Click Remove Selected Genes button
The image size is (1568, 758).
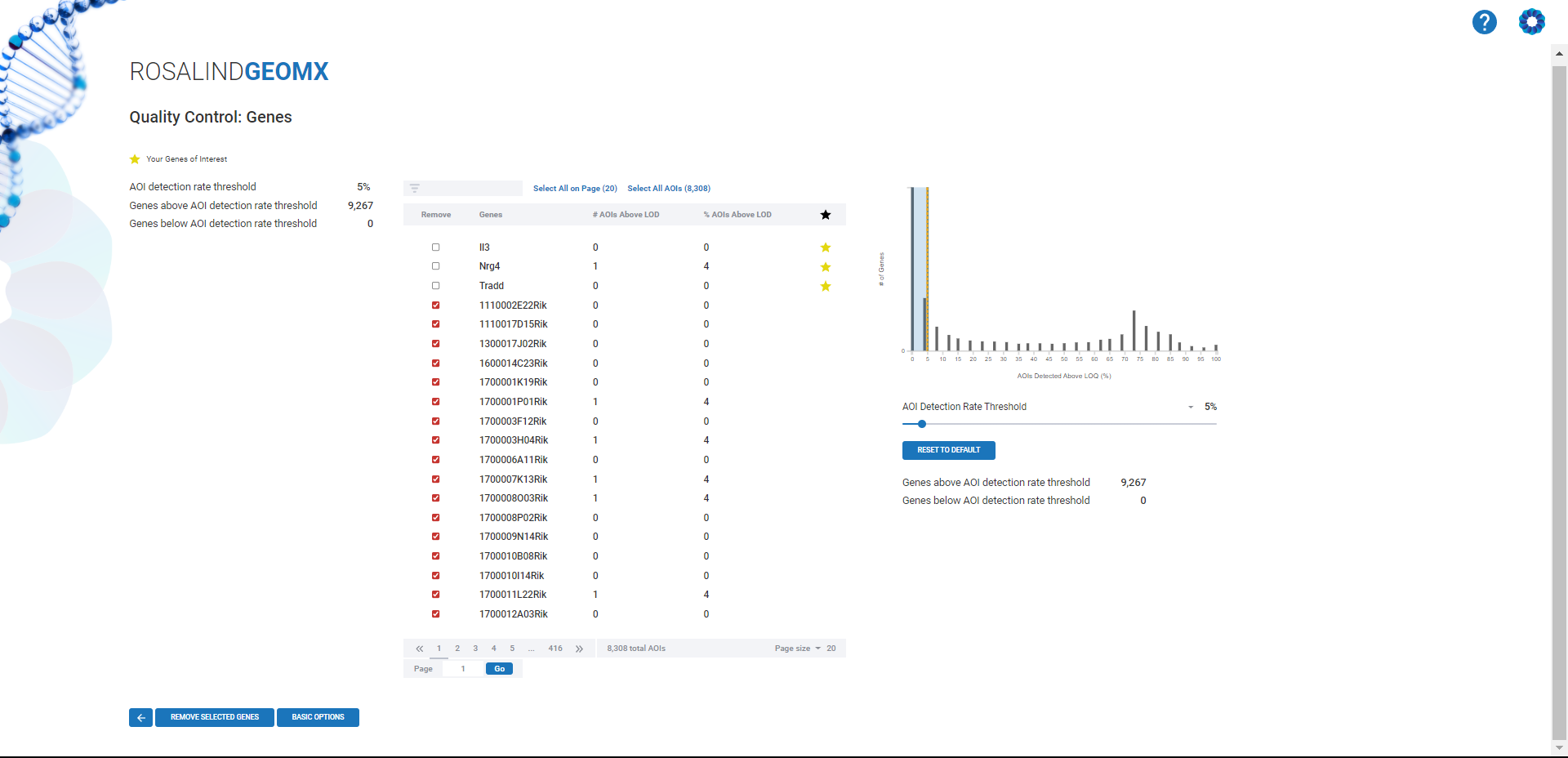[x=214, y=717]
